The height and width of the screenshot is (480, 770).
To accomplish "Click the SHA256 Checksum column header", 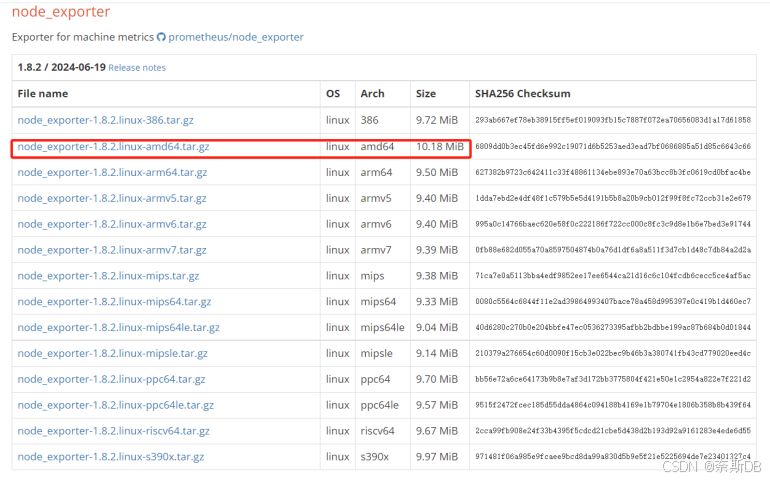I will (522, 94).
